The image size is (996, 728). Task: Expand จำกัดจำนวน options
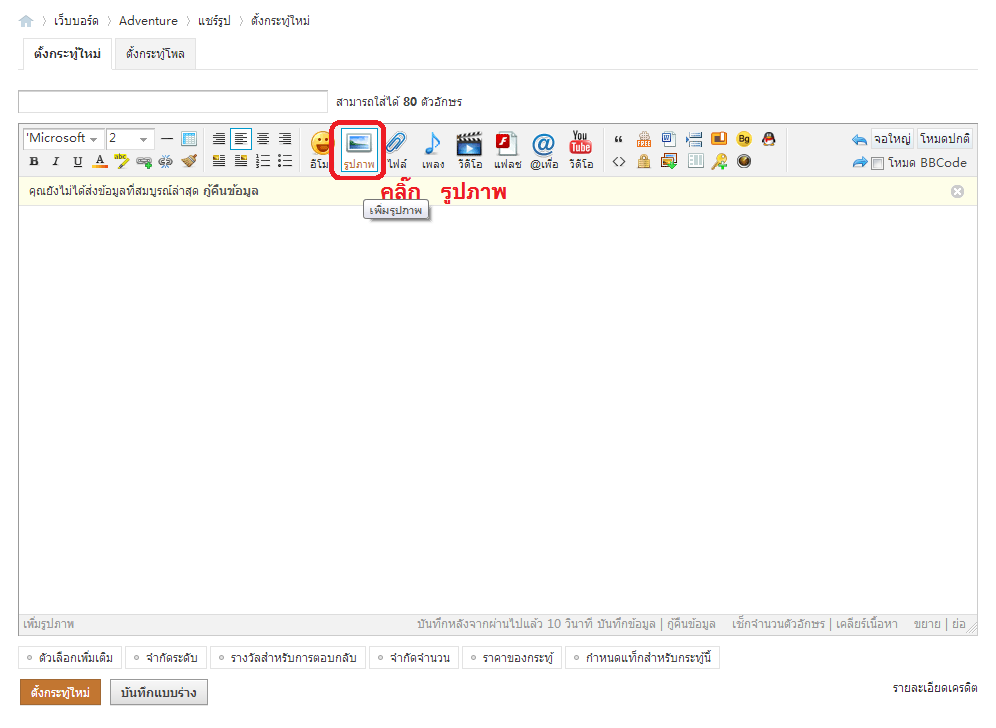(x=414, y=658)
